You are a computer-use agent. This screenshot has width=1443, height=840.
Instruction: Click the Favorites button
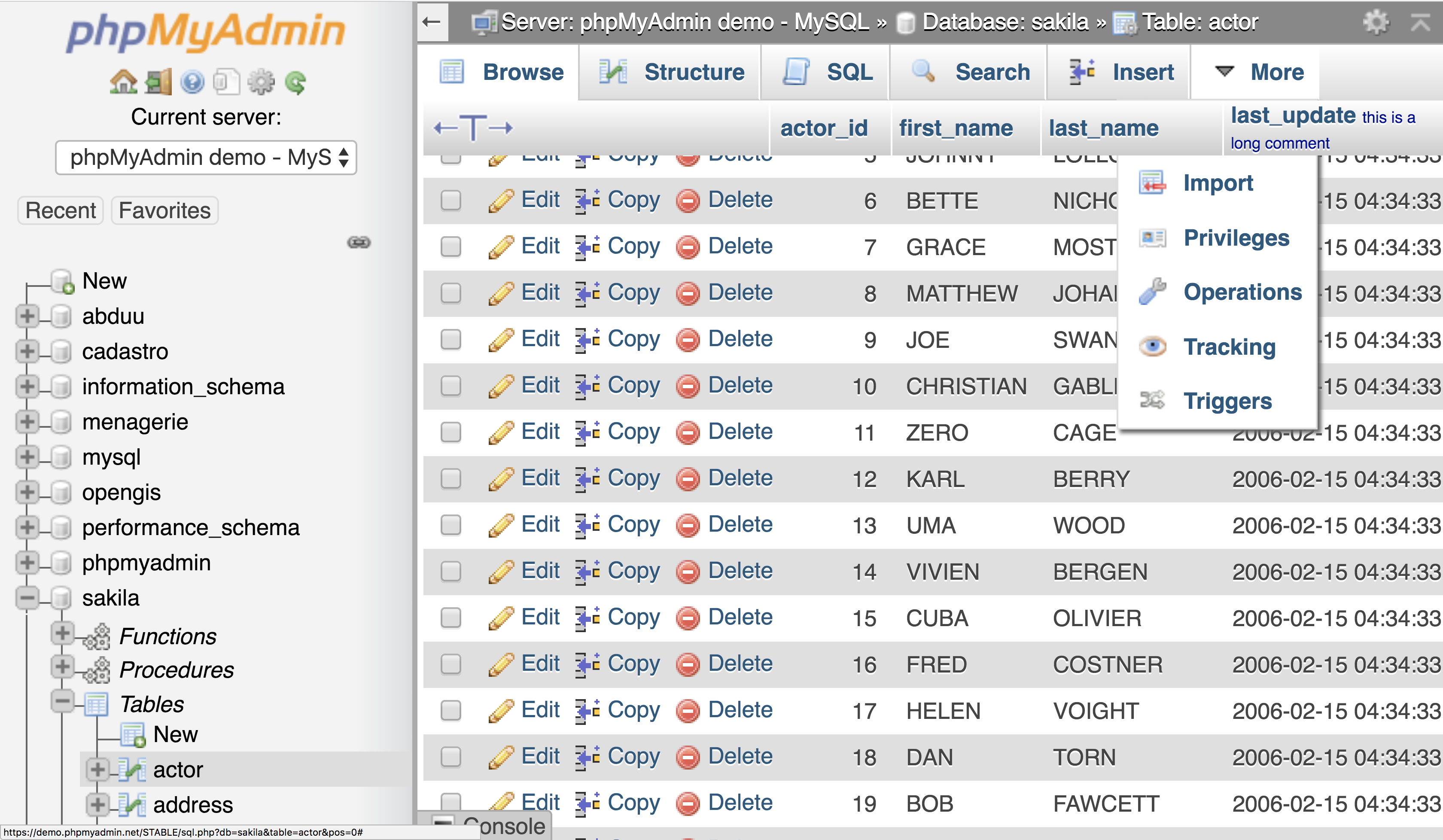(165, 211)
